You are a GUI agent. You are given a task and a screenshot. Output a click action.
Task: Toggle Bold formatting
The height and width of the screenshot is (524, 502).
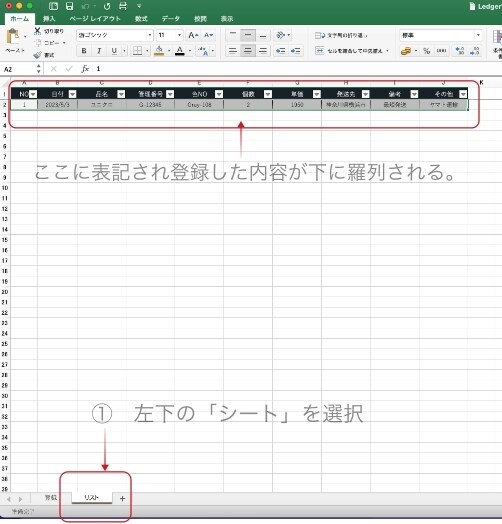[x=84, y=51]
